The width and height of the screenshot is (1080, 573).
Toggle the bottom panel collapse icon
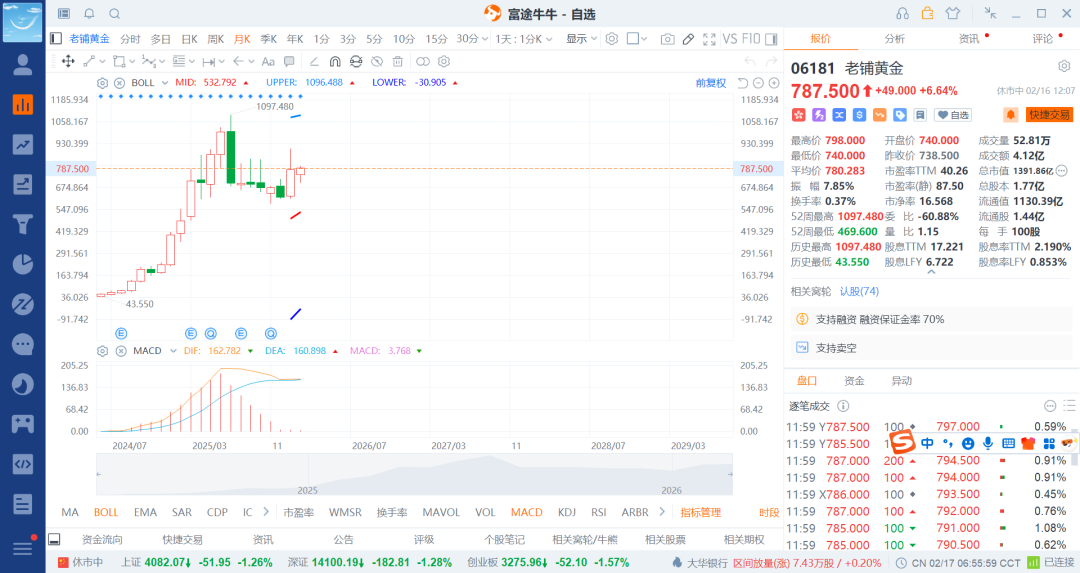54,539
